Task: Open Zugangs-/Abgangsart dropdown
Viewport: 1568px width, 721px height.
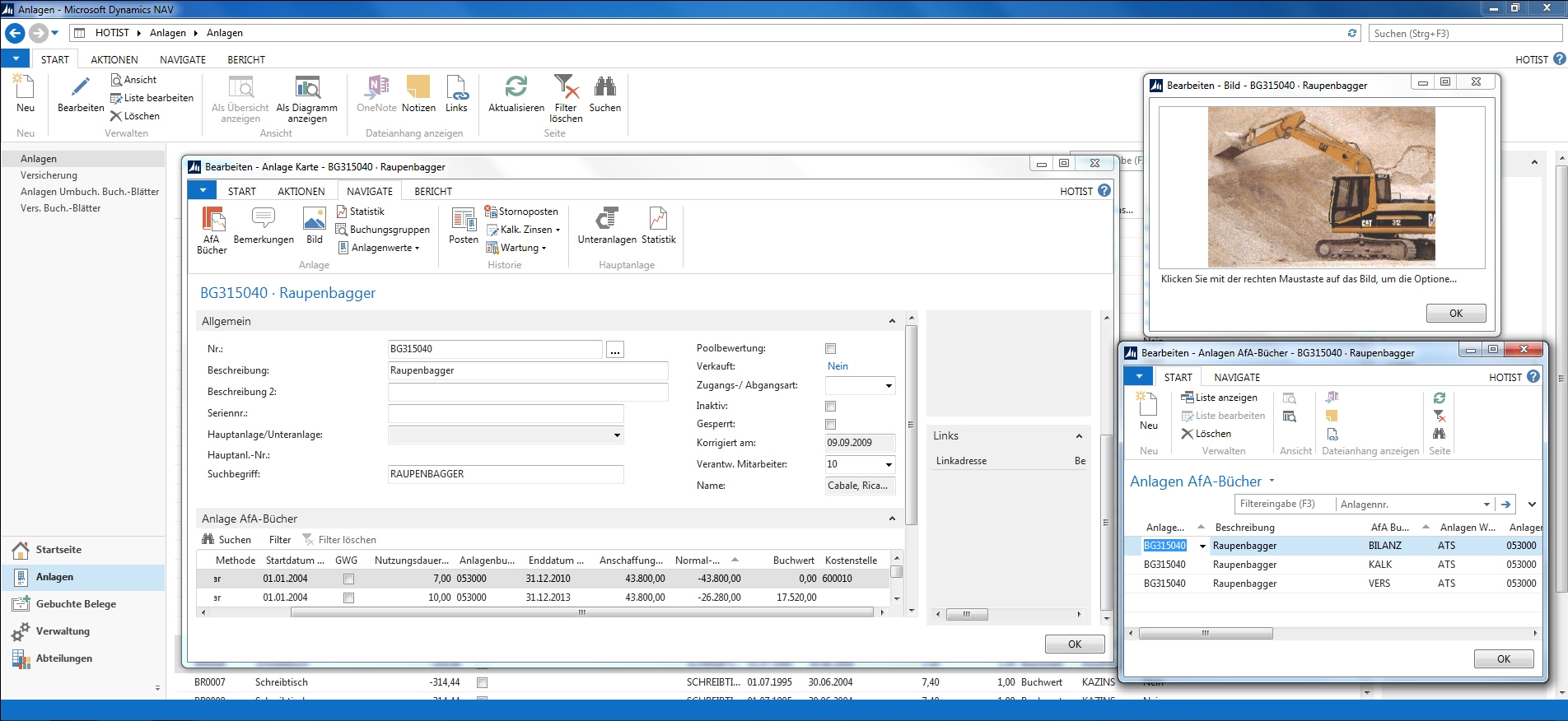Action: pos(889,386)
